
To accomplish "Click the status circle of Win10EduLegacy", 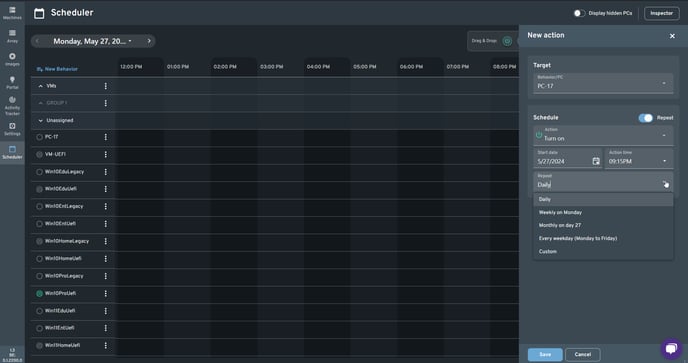I will [x=39, y=172].
